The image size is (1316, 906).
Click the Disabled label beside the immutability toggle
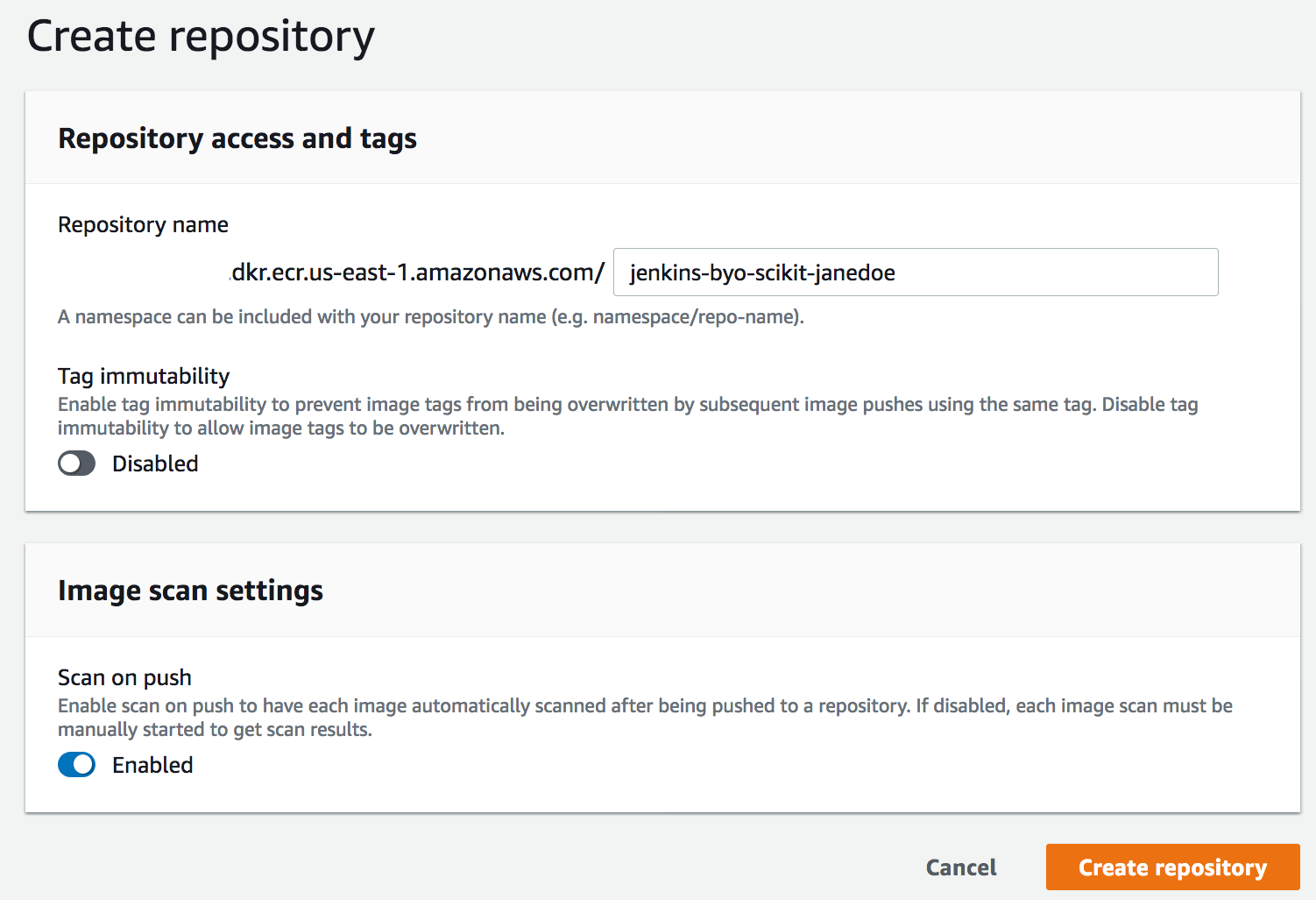click(x=155, y=464)
